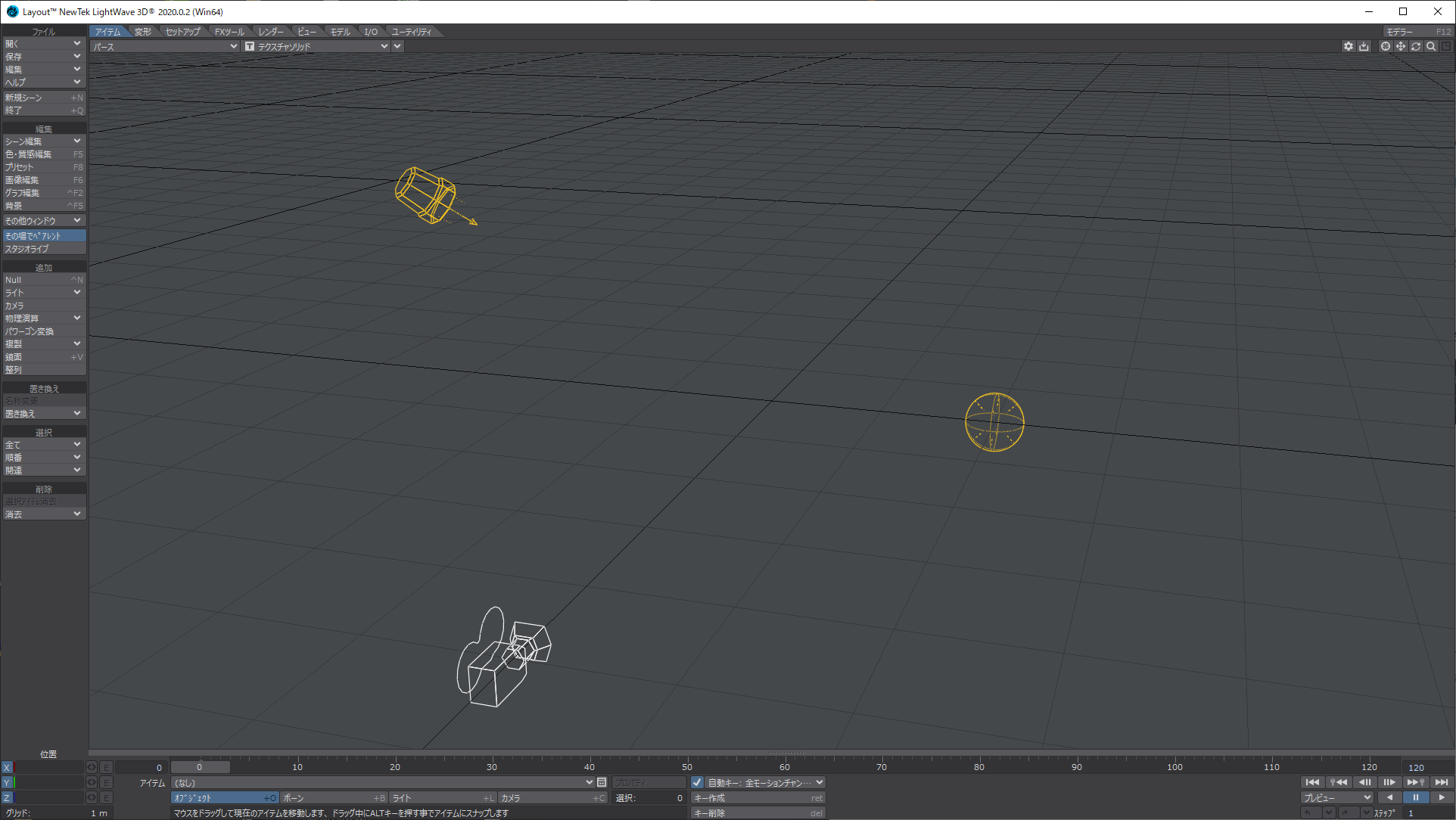
Task: Add a Null object
Action: [44, 280]
